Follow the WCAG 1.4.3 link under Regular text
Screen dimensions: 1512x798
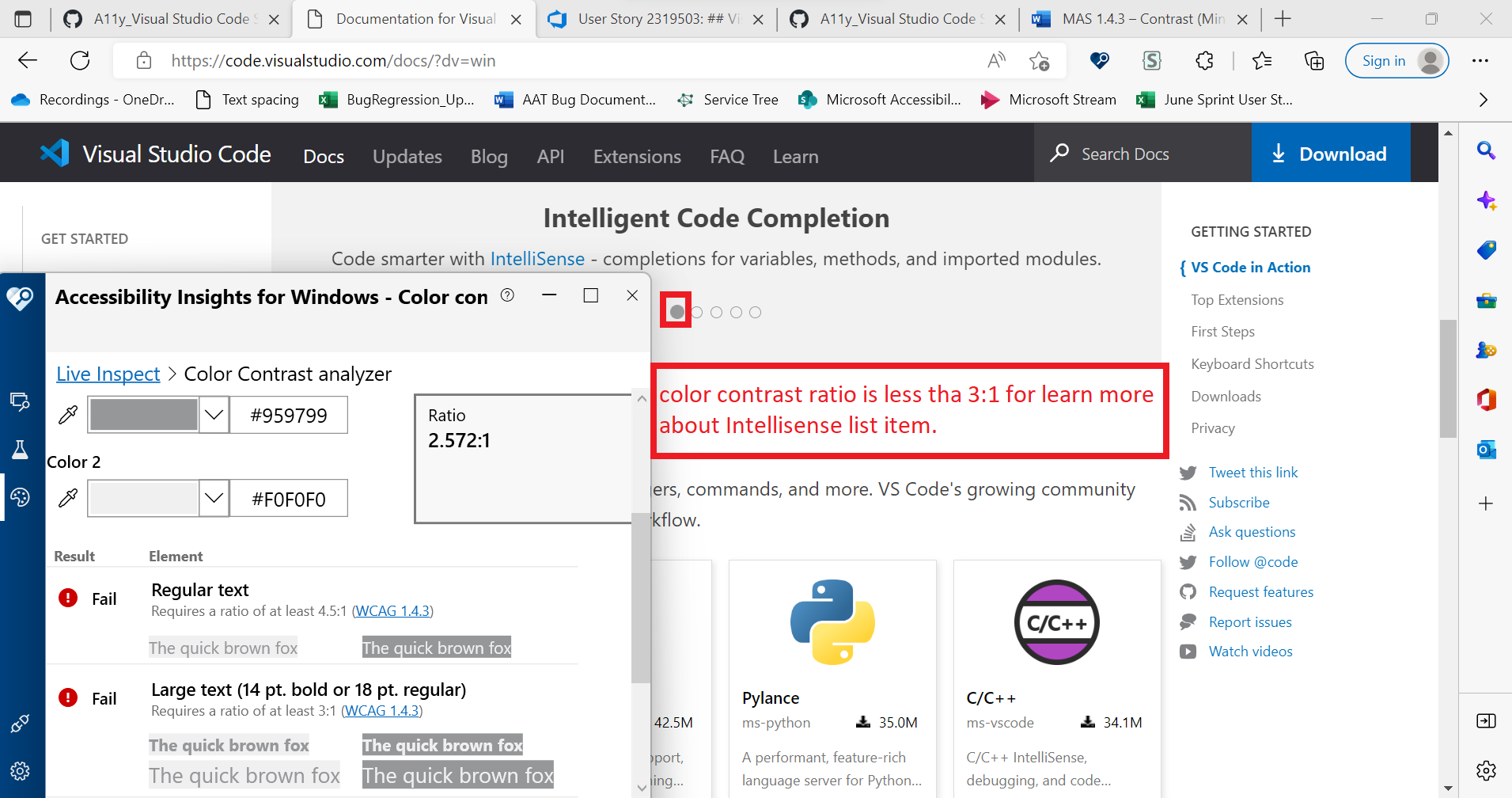click(x=392, y=610)
